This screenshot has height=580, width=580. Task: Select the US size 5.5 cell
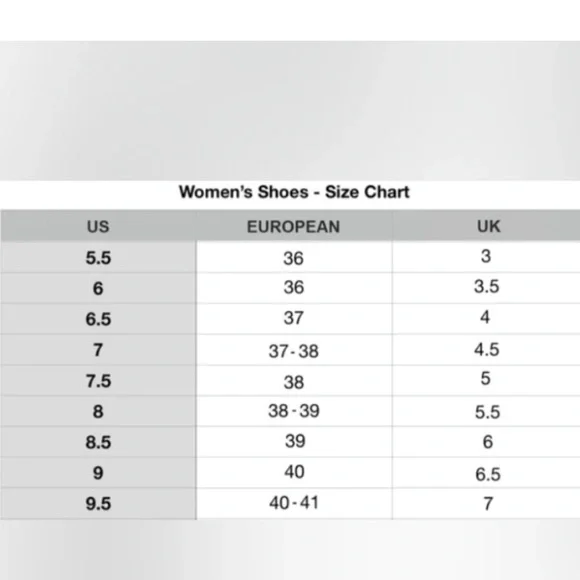click(98, 257)
